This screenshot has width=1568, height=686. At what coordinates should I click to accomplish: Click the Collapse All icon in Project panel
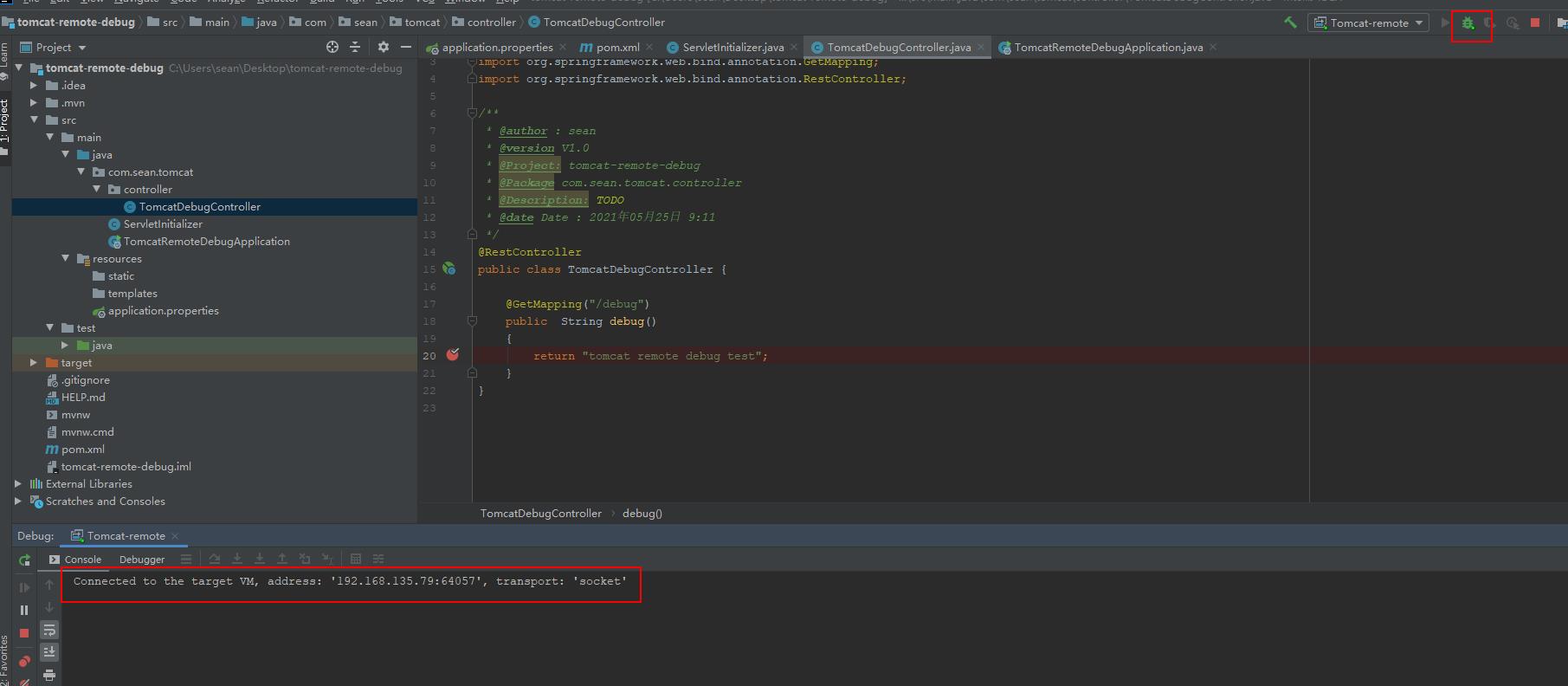click(355, 47)
